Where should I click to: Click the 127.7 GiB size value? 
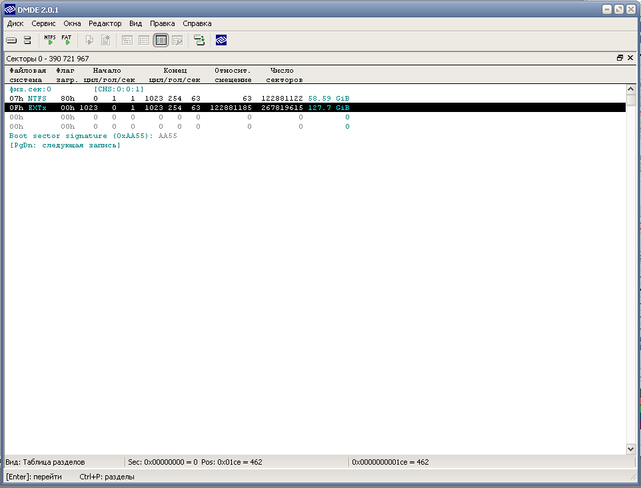point(329,107)
